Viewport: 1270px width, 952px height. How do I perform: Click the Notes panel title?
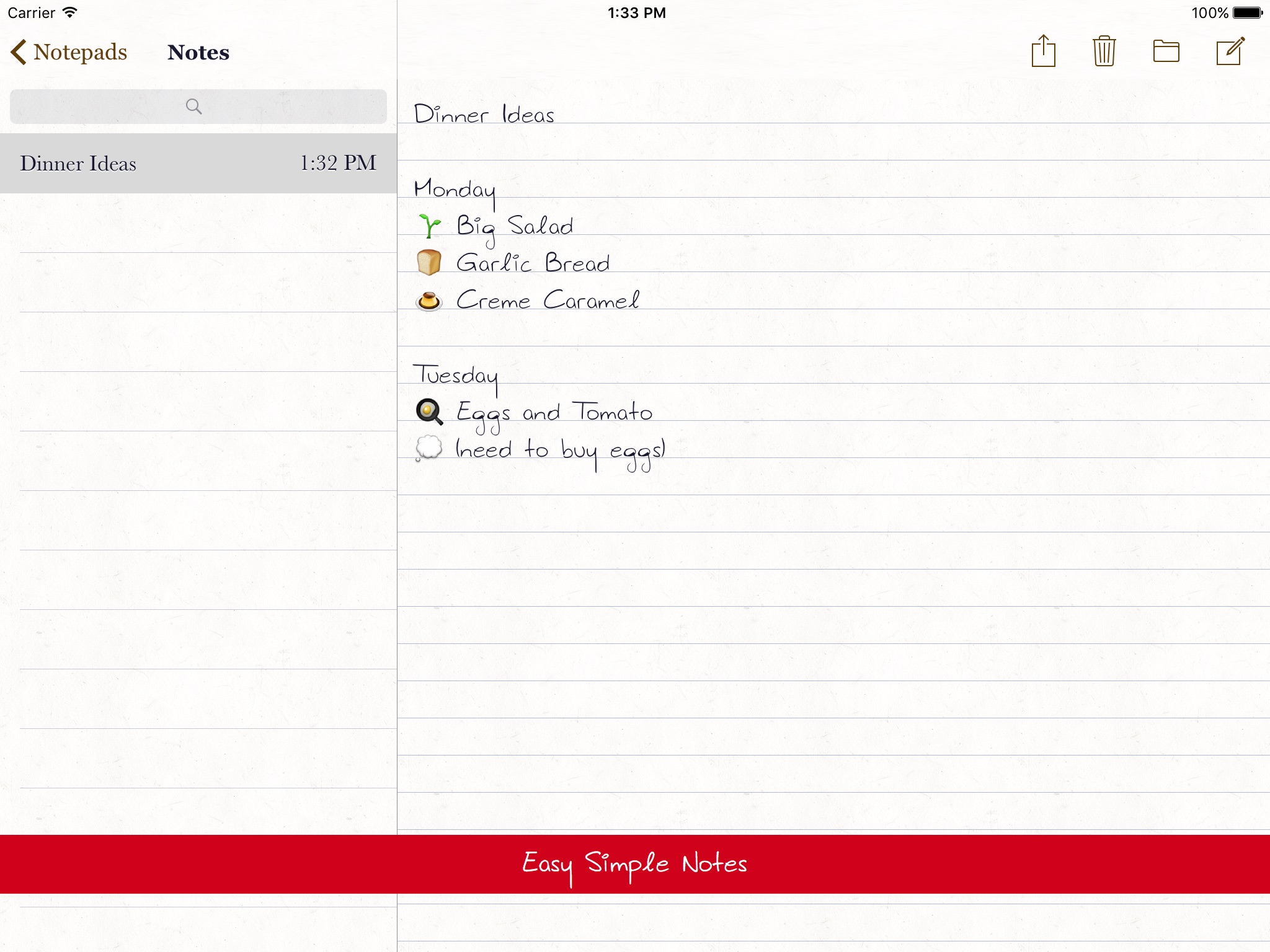coord(198,52)
